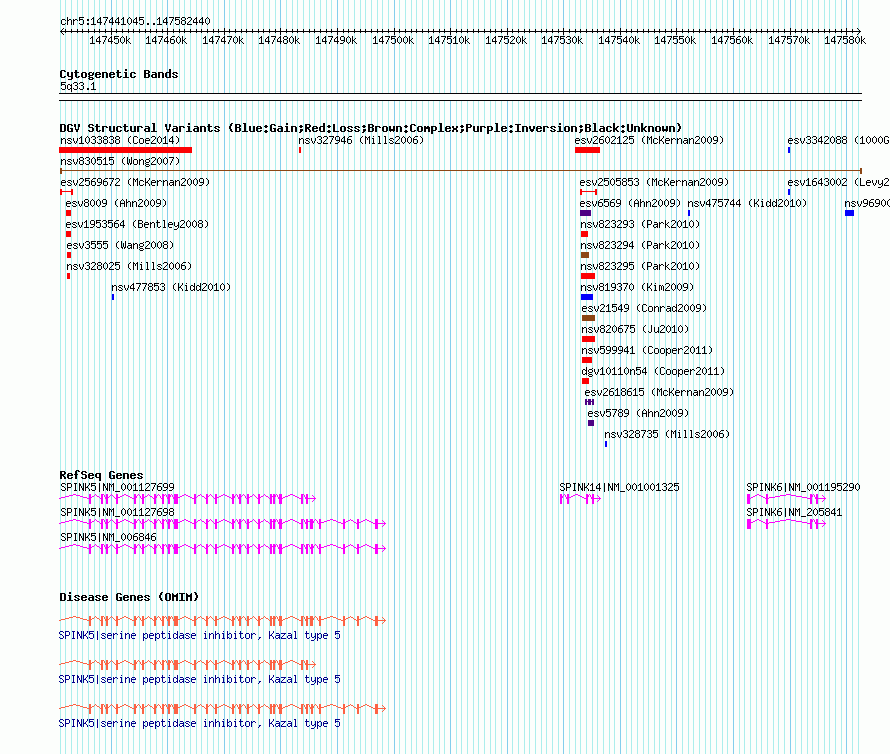Viewport: 890px width, 754px height.
Task: Click the chr5:147441045..147582440 region label
Action: point(135,21)
